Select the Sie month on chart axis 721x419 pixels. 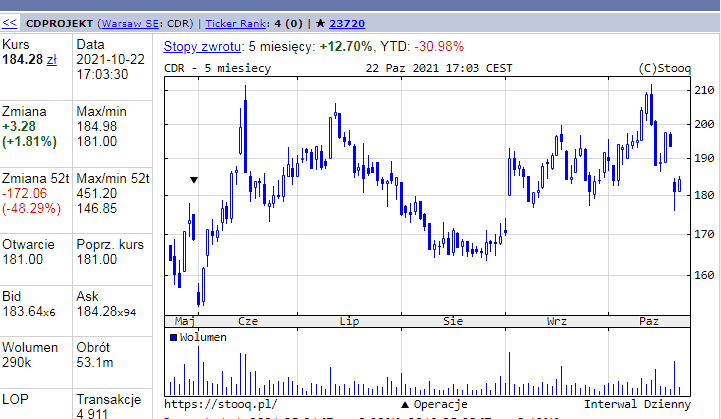pyautogui.click(x=453, y=321)
